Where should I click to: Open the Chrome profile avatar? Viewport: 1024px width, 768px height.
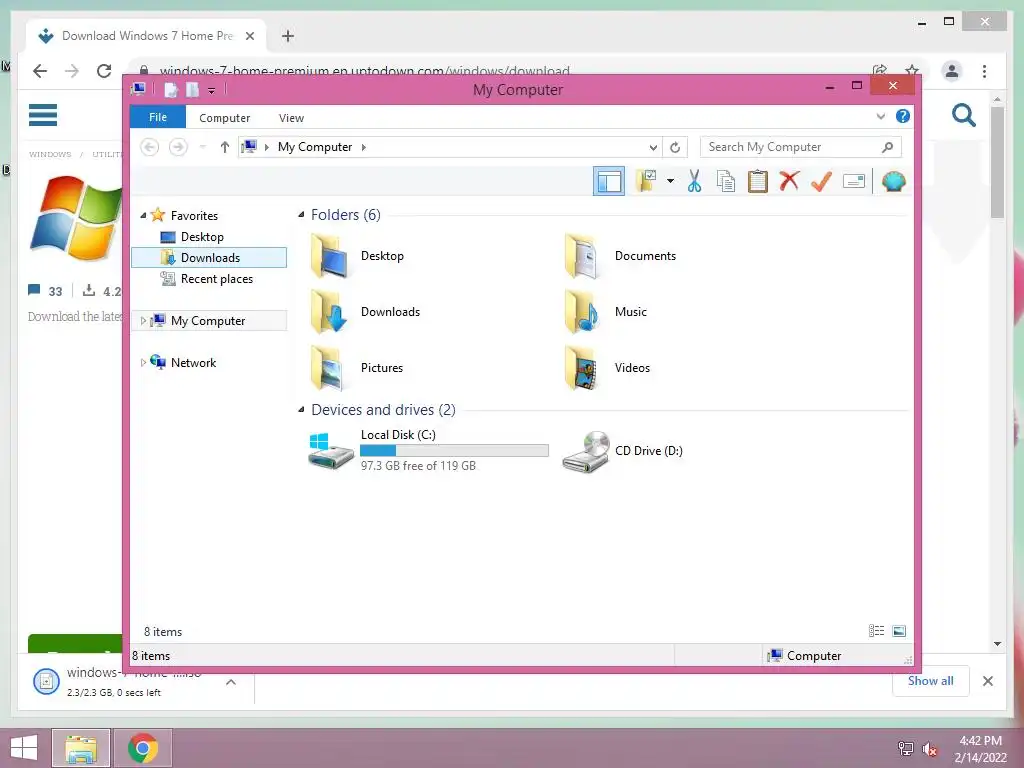pos(952,71)
